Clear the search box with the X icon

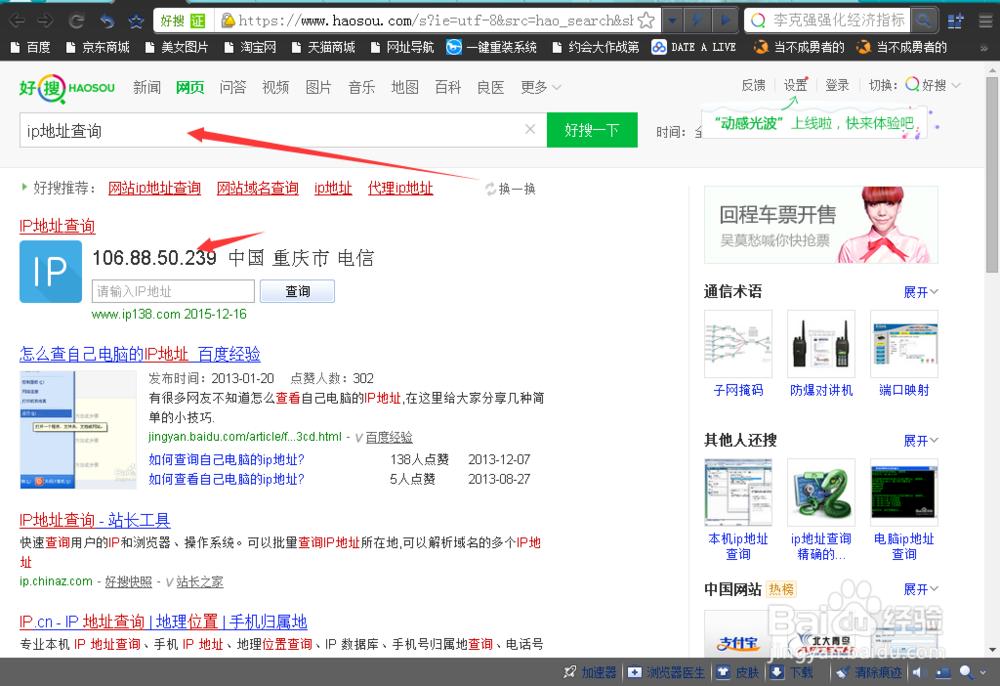click(530, 129)
